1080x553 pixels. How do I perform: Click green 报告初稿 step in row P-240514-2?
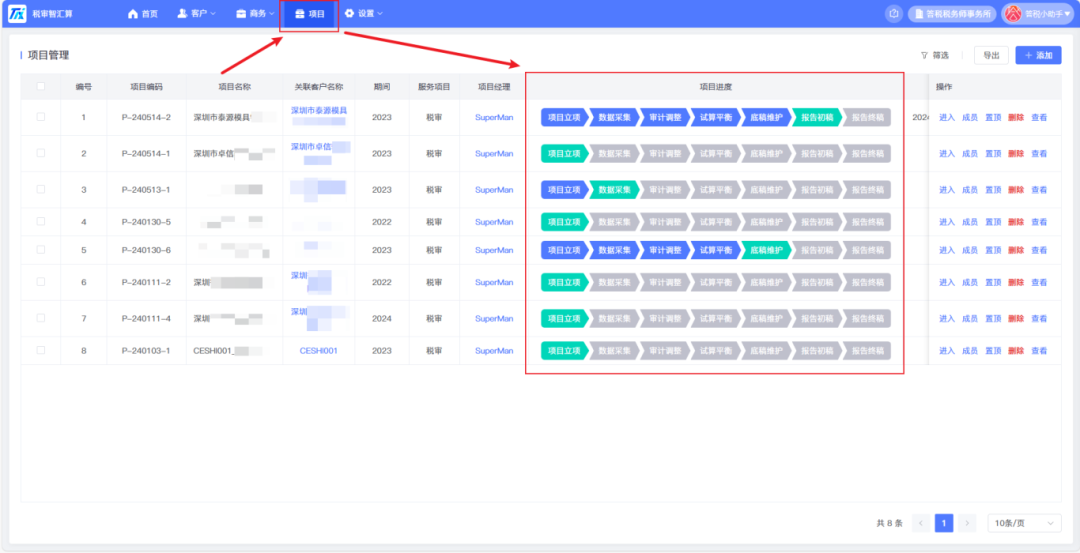point(817,117)
